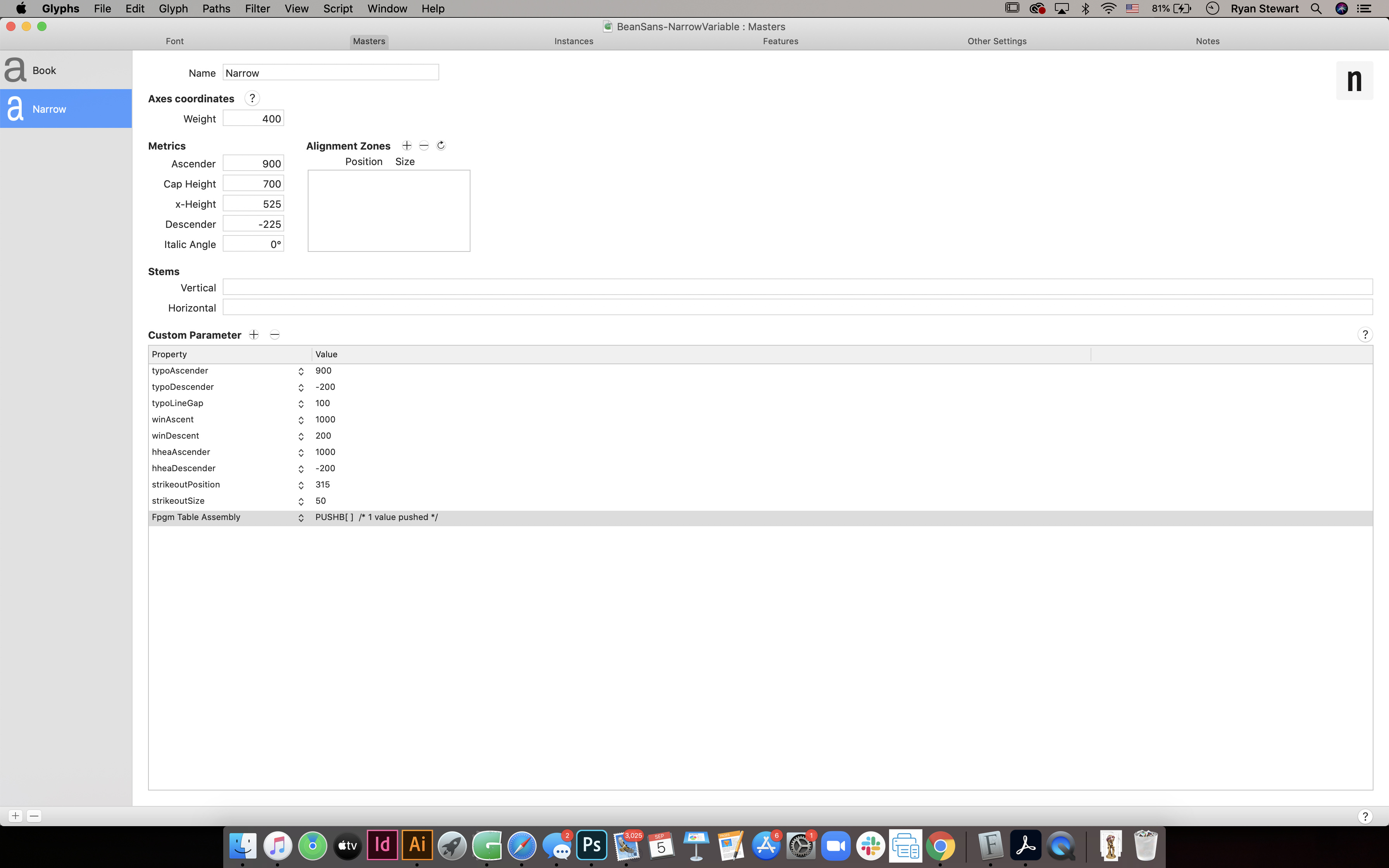The height and width of the screenshot is (868, 1389).
Task: Open Photoshop from the Dock
Action: pos(592,845)
